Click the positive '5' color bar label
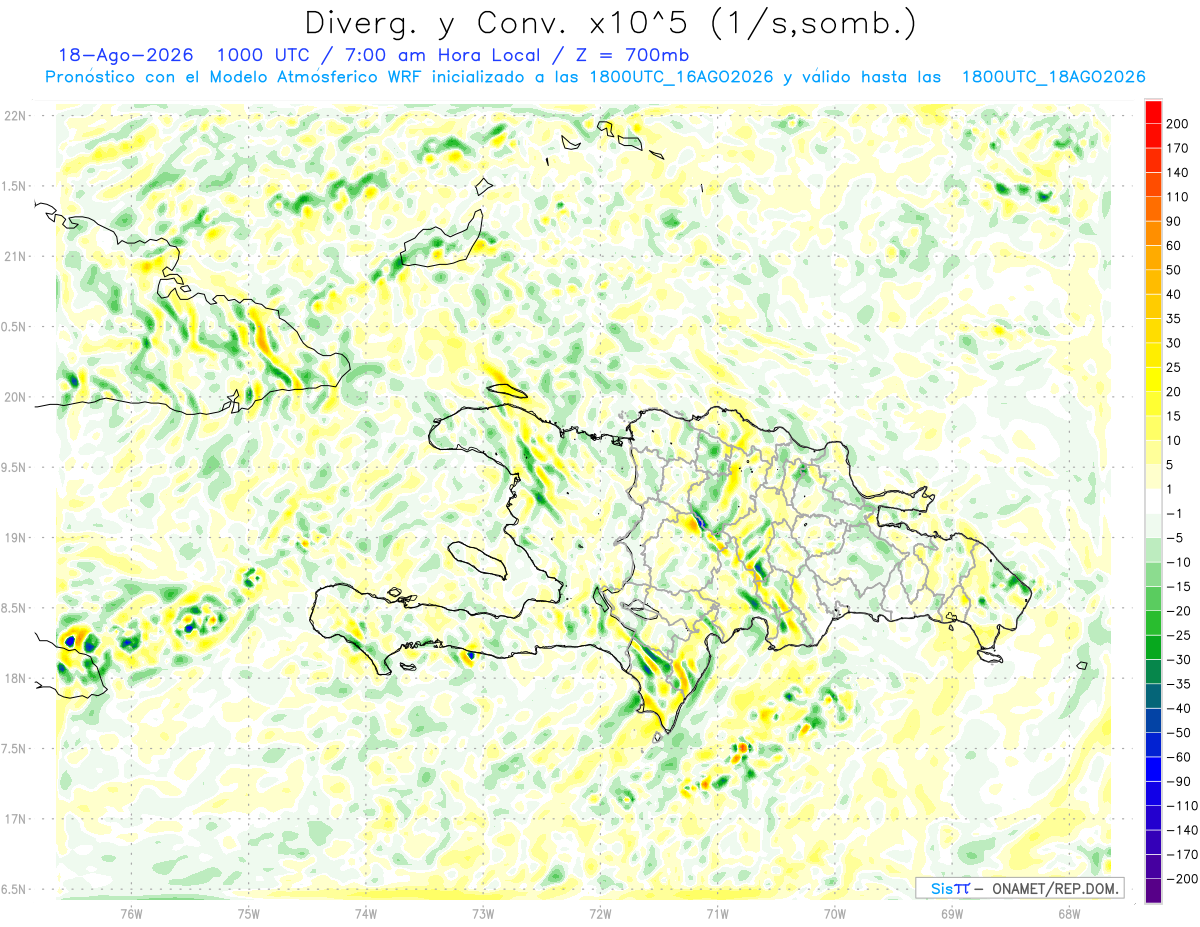1200x927 pixels. (x=1170, y=465)
